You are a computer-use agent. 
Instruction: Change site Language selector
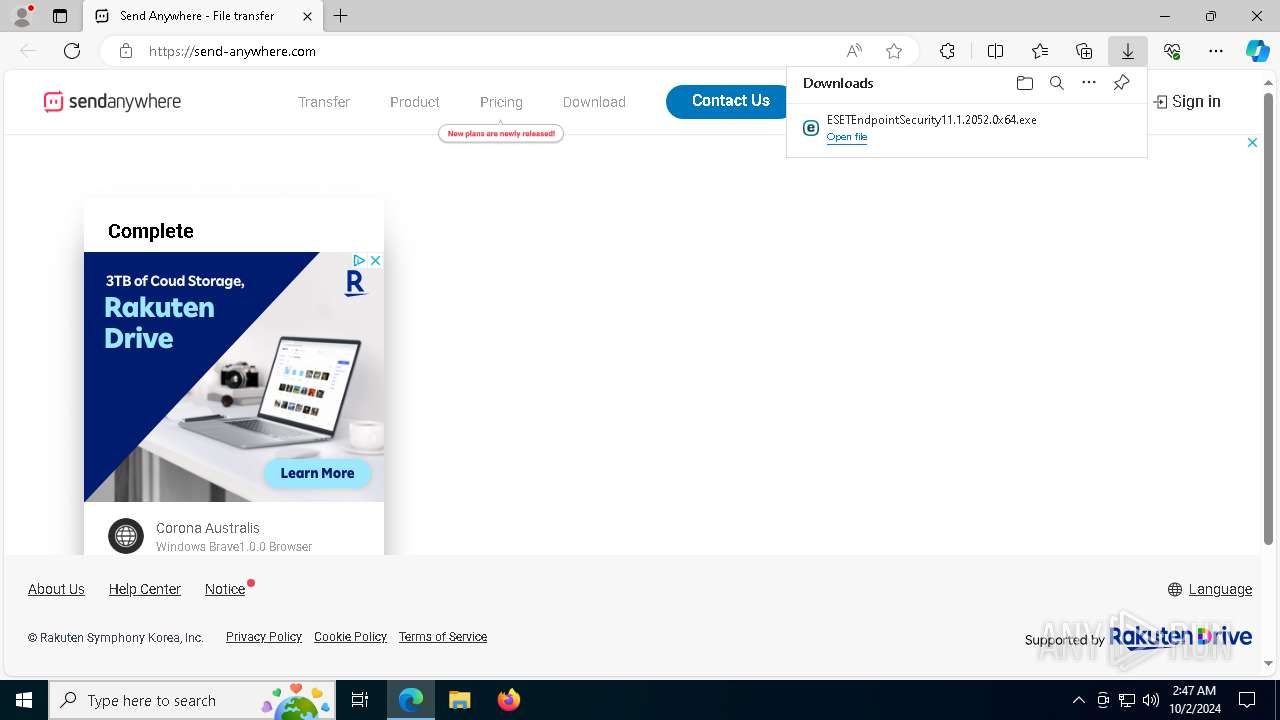[1210, 589]
